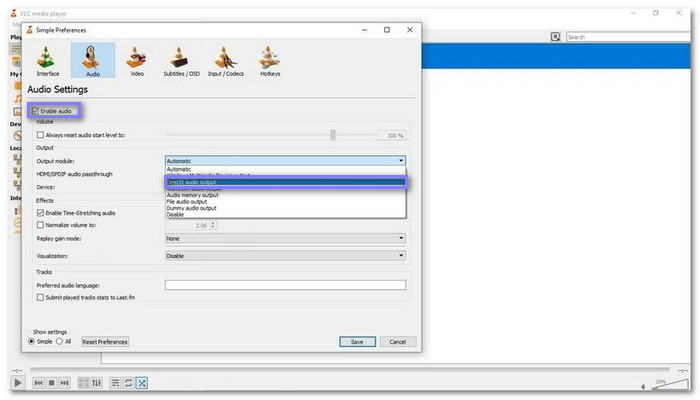Screen dimensions: 700x400
Task: Click the Preferred audio language field
Action: click(x=285, y=285)
